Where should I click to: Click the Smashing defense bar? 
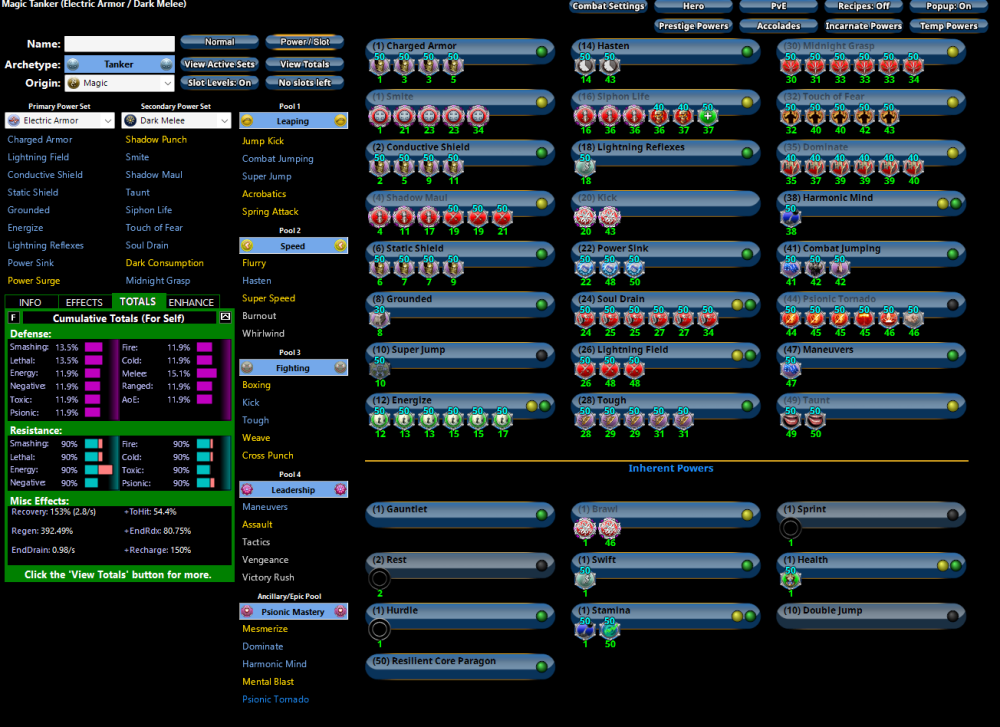coord(95,347)
